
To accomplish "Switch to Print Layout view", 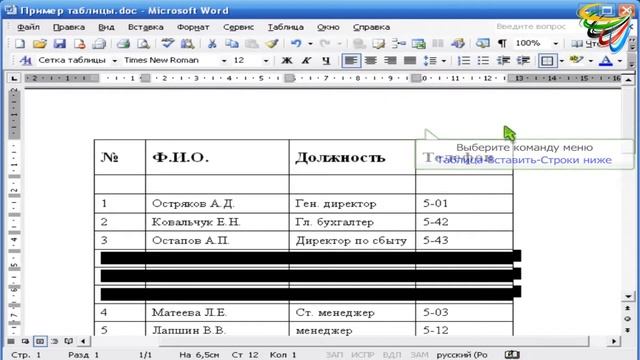I will (x=40, y=341).
